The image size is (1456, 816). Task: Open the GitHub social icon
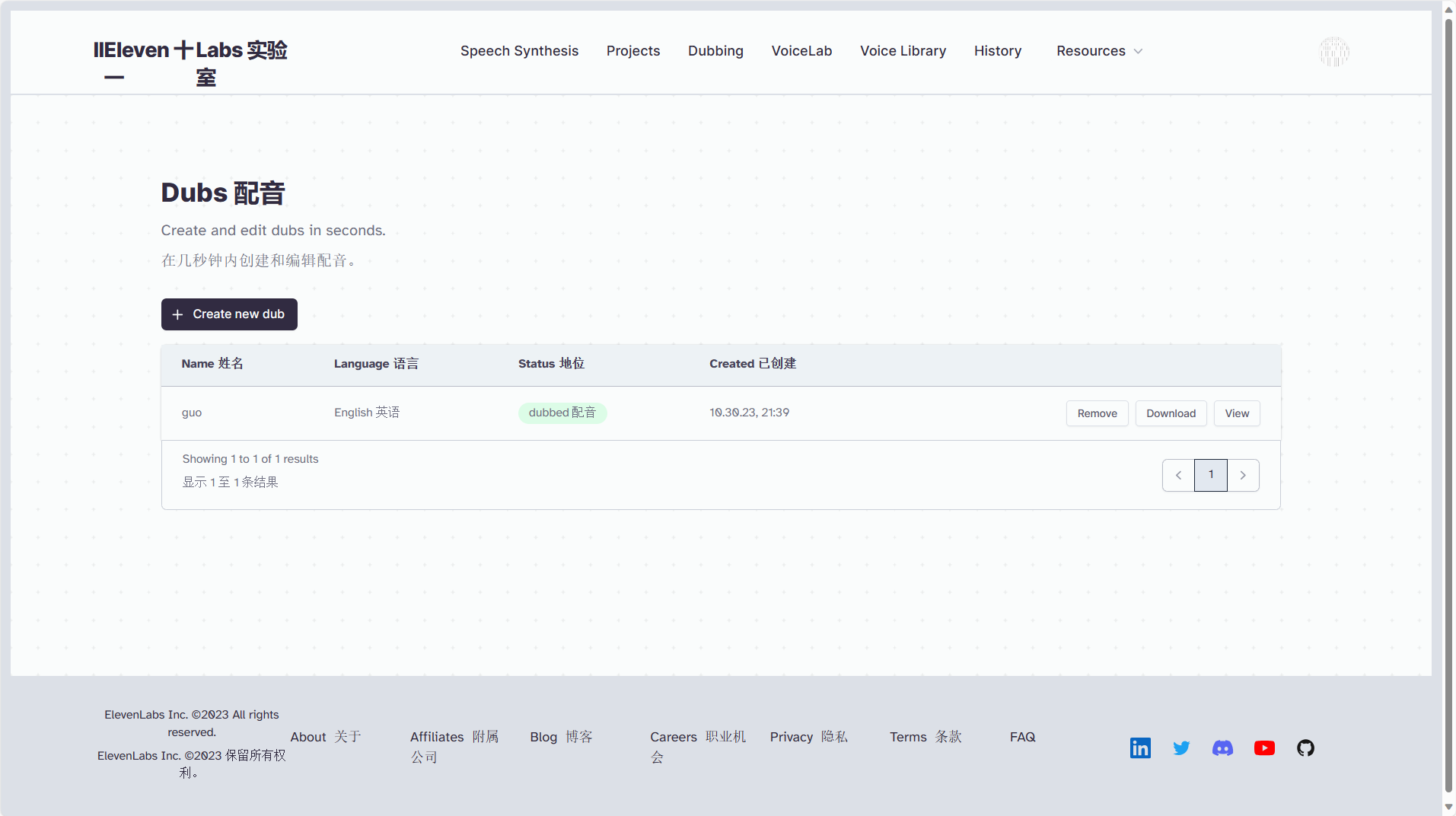tap(1305, 748)
